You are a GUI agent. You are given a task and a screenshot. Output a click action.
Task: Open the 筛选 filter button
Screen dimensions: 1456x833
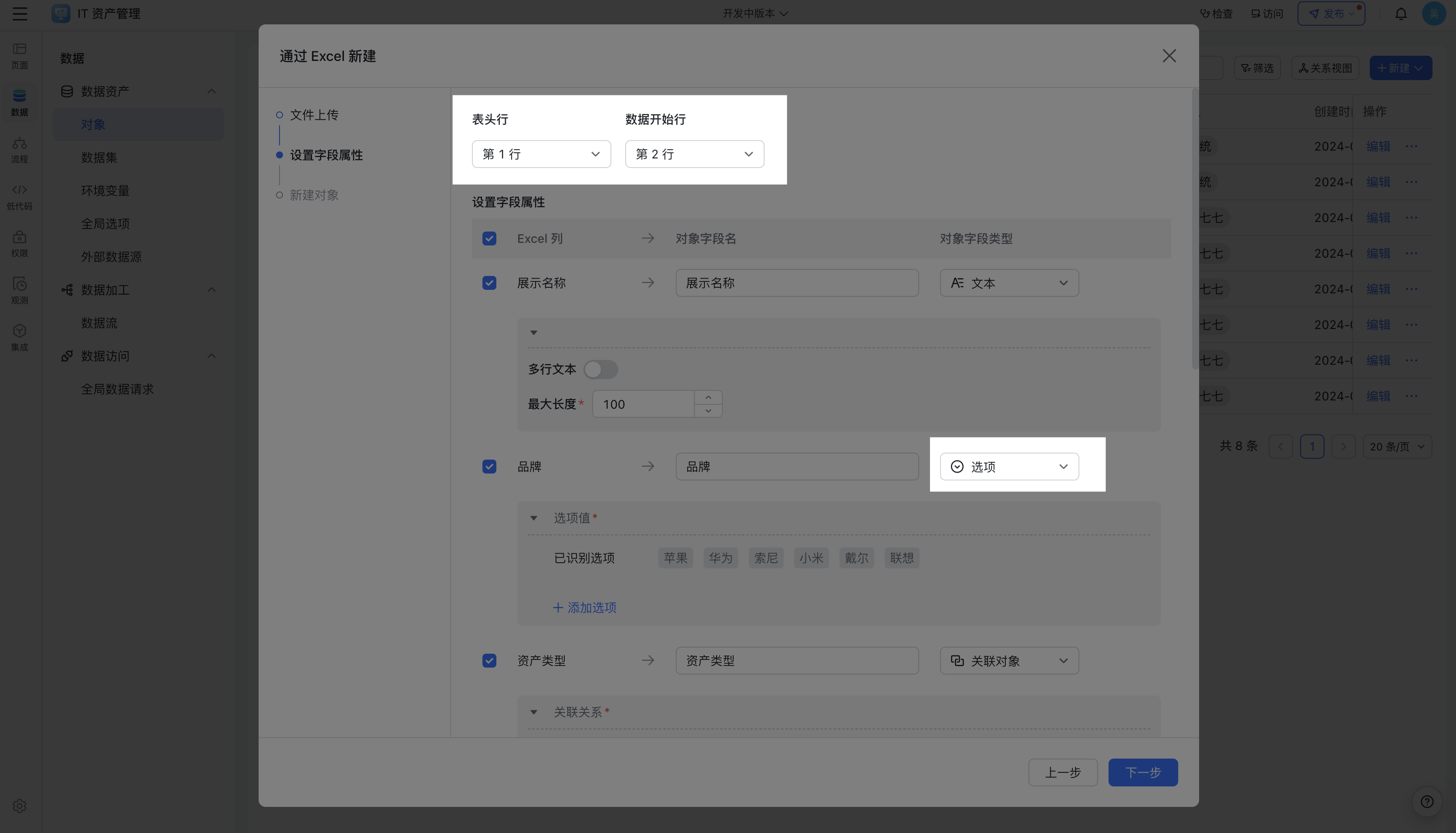pyautogui.click(x=1257, y=67)
